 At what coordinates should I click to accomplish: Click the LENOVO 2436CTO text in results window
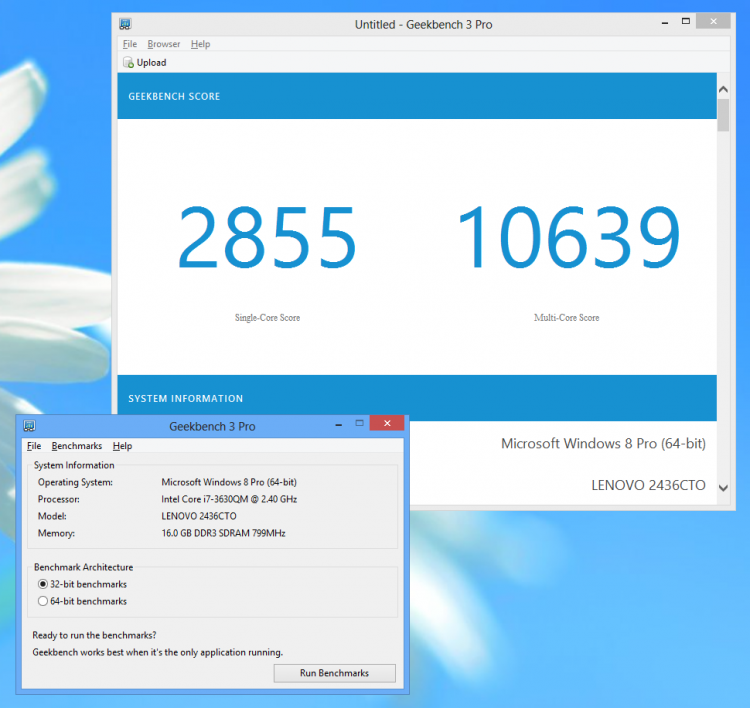648,485
